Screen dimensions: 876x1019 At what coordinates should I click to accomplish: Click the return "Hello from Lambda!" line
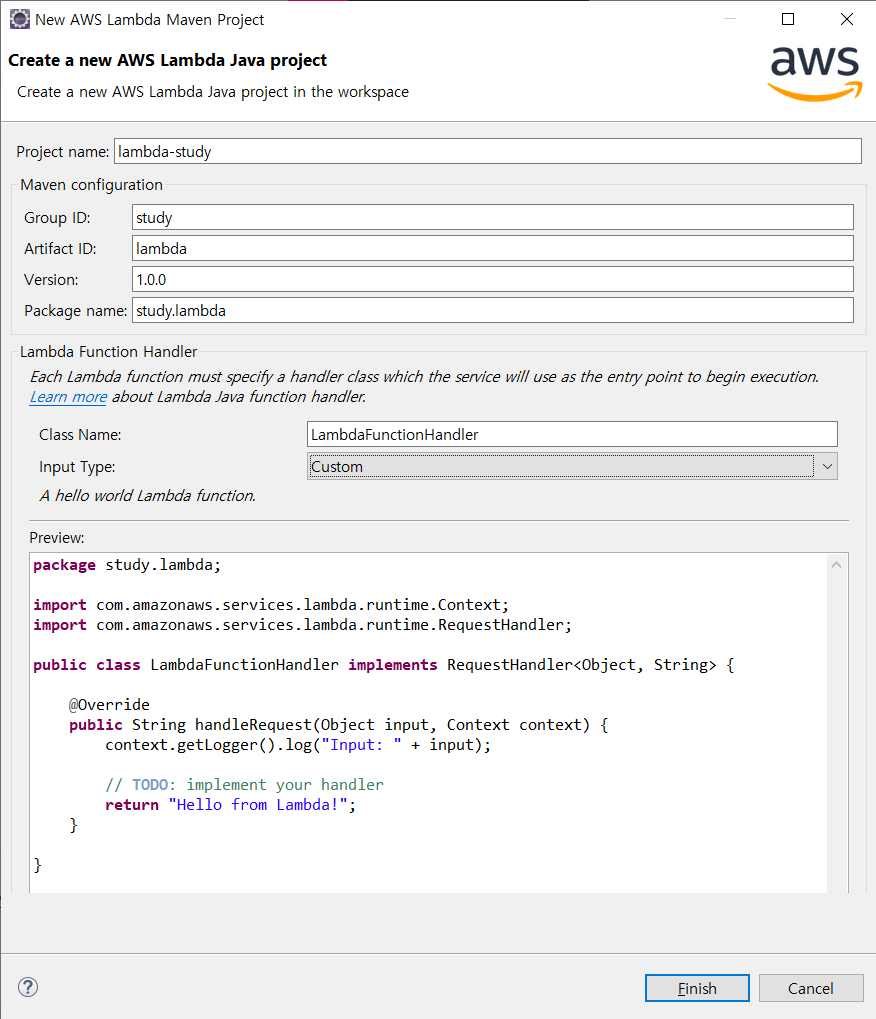pyautogui.click(x=231, y=805)
